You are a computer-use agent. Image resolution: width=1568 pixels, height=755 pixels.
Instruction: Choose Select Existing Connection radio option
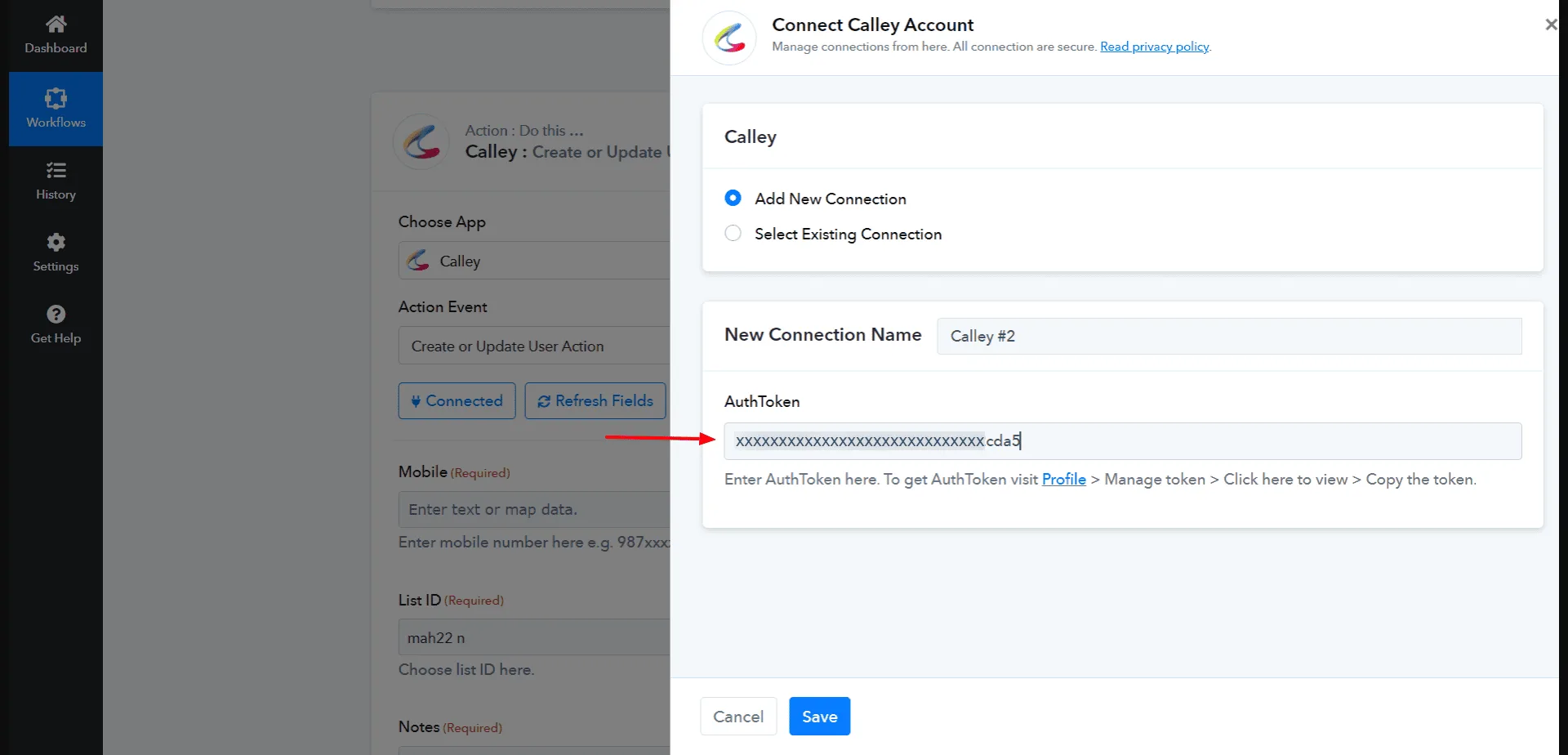(x=733, y=233)
